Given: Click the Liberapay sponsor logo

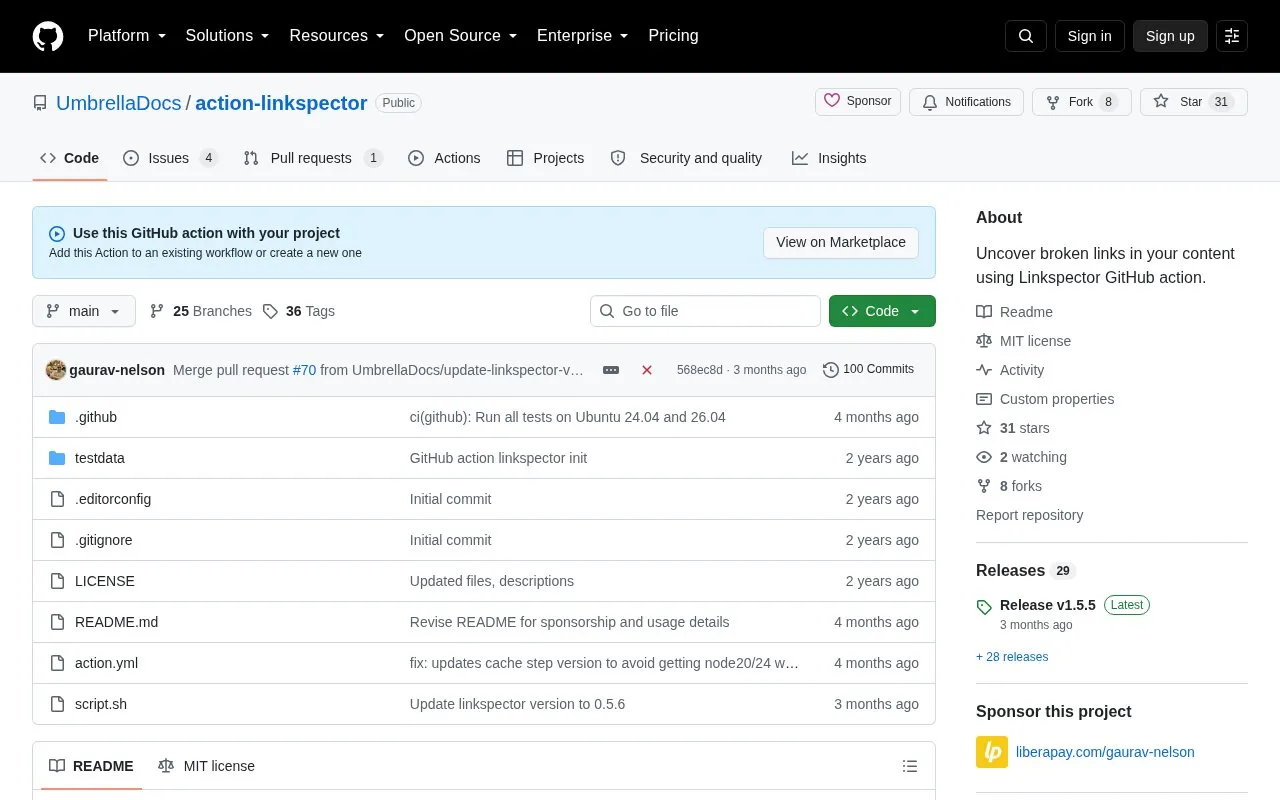Looking at the screenshot, I should 992,752.
